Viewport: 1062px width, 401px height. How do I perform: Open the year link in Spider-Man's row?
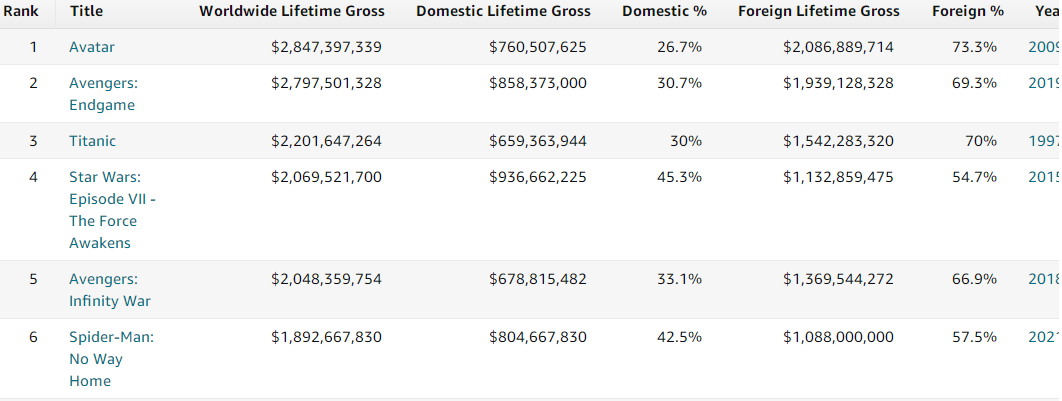click(1044, 337)
